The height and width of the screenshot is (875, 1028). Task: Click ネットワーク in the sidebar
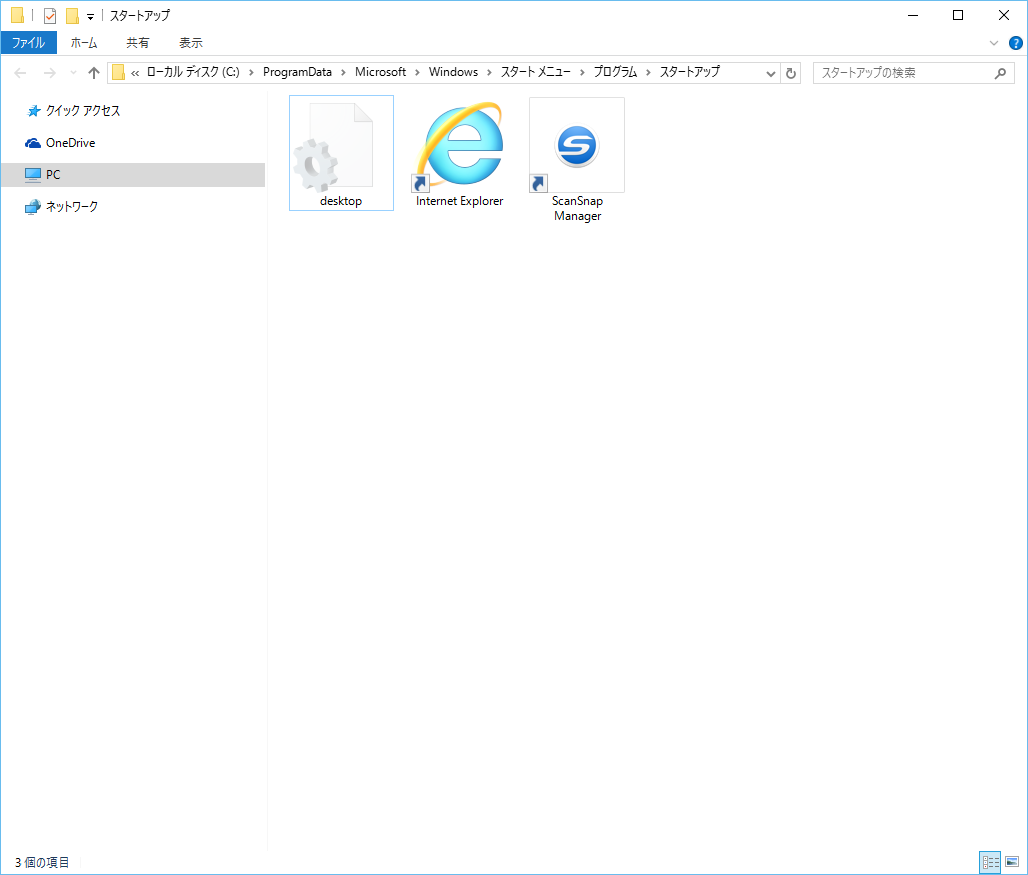pos(69,207)
